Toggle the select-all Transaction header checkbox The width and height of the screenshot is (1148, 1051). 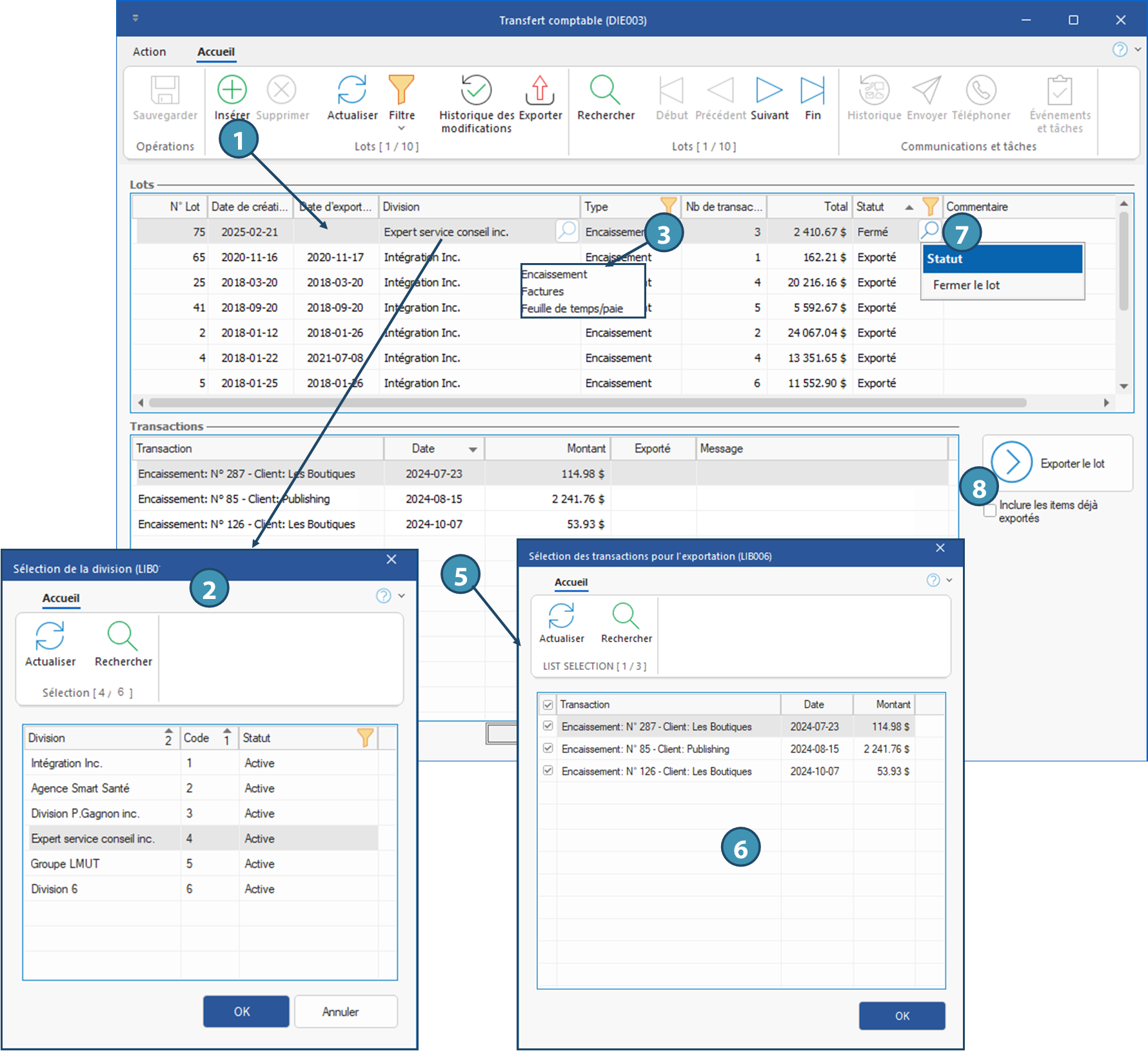click(x=548, y=705)
